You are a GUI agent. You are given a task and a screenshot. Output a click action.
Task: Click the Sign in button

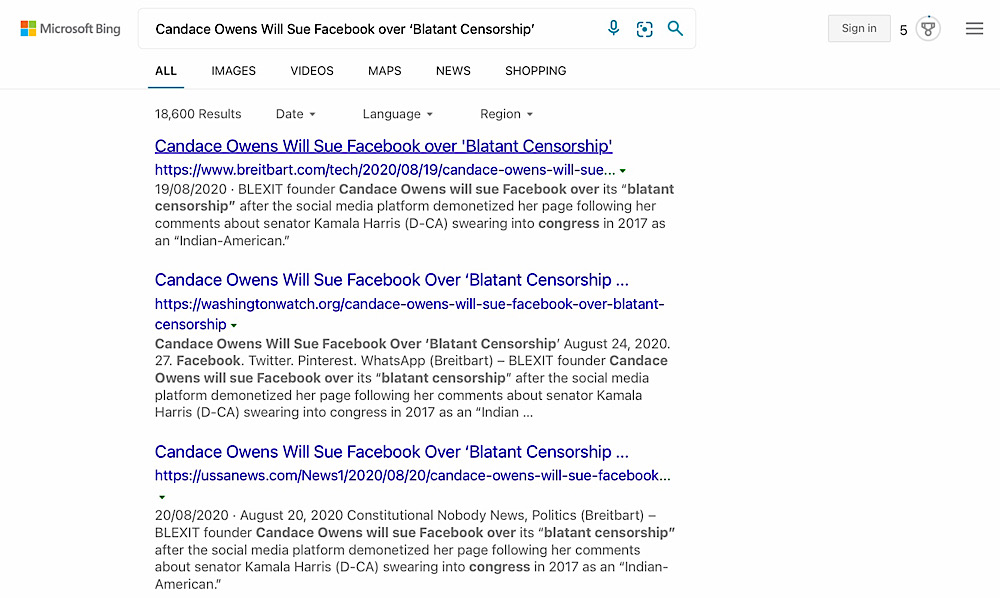coord(859,29)
